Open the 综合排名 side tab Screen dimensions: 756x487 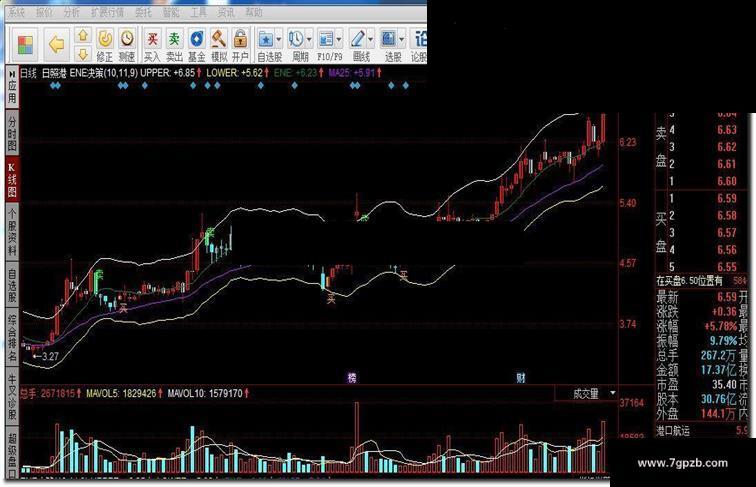pyautogui.click(x=12, y=338)
